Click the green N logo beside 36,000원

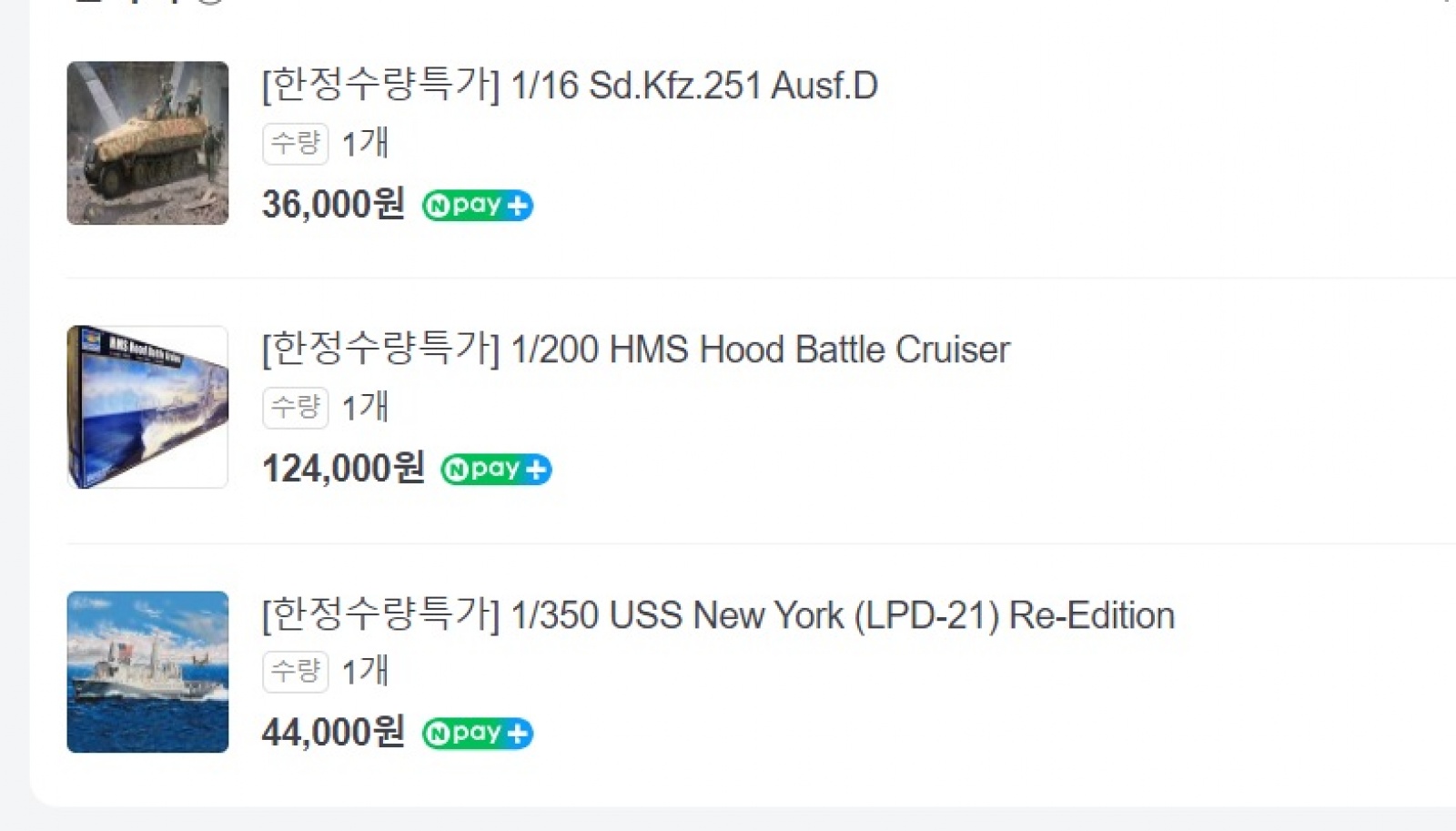click(x=438, y=206)
